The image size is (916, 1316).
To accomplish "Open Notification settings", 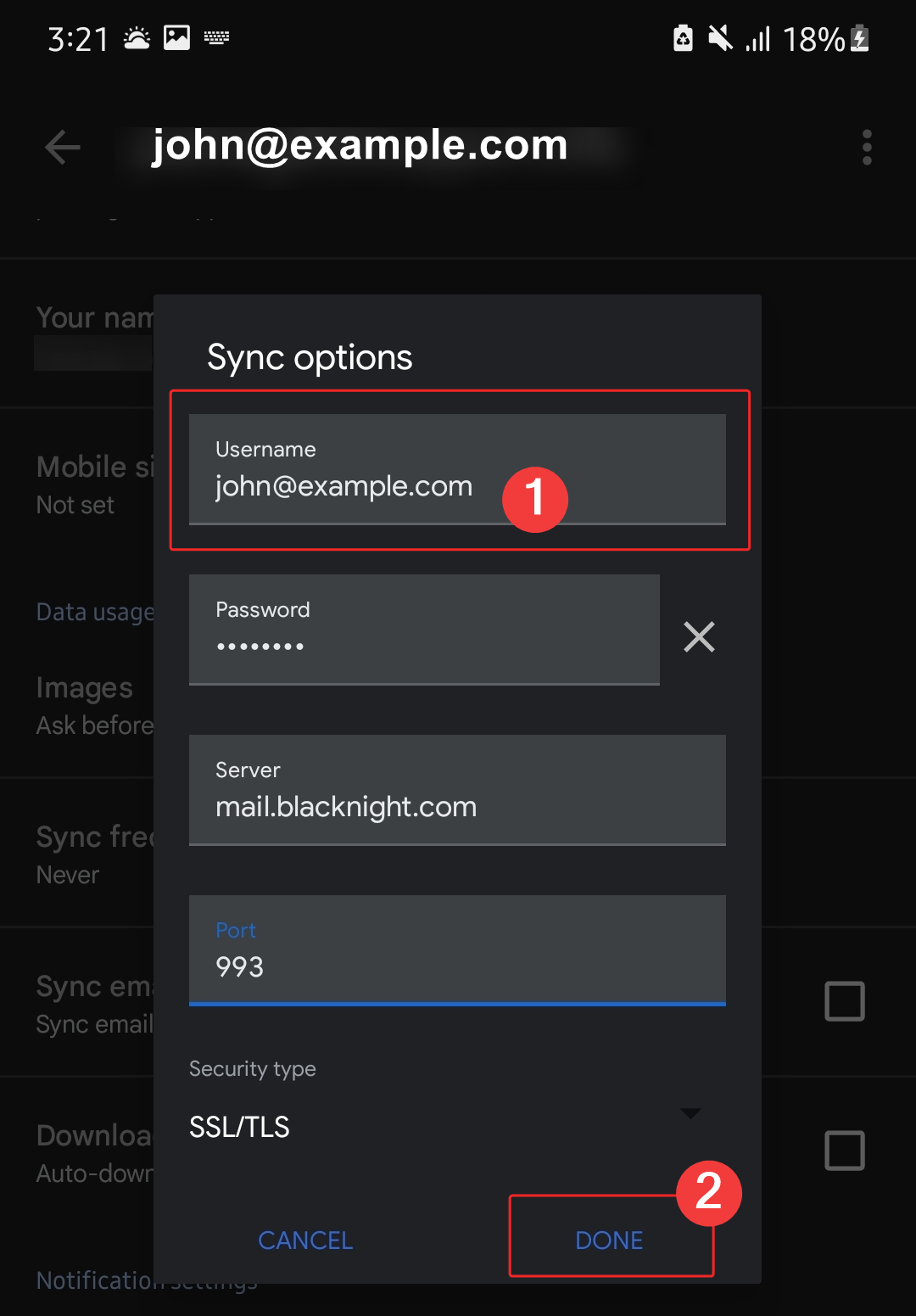I will (x=146, y=1280).
